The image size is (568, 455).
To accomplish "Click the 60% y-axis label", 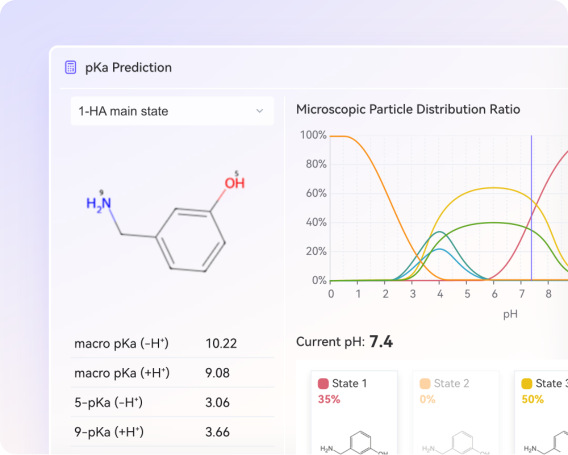I will pos(316,193).
